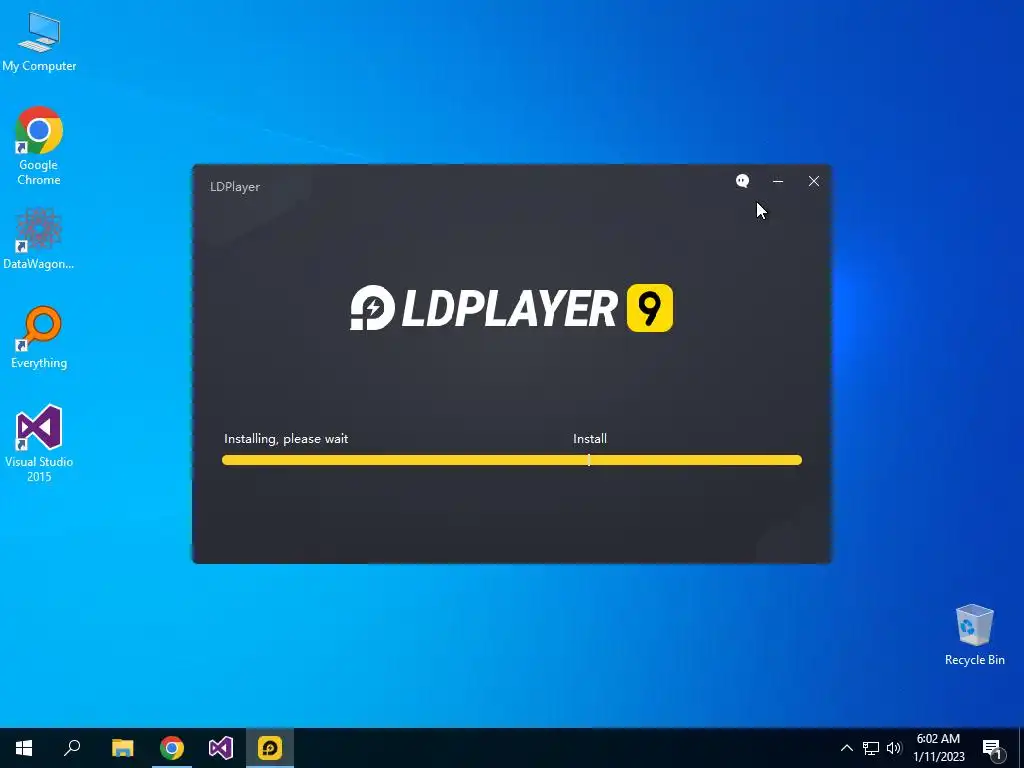Click the yellow installation progress bar
The width and height of the screenshot is (1024, 768).
[x=511, y=460]
